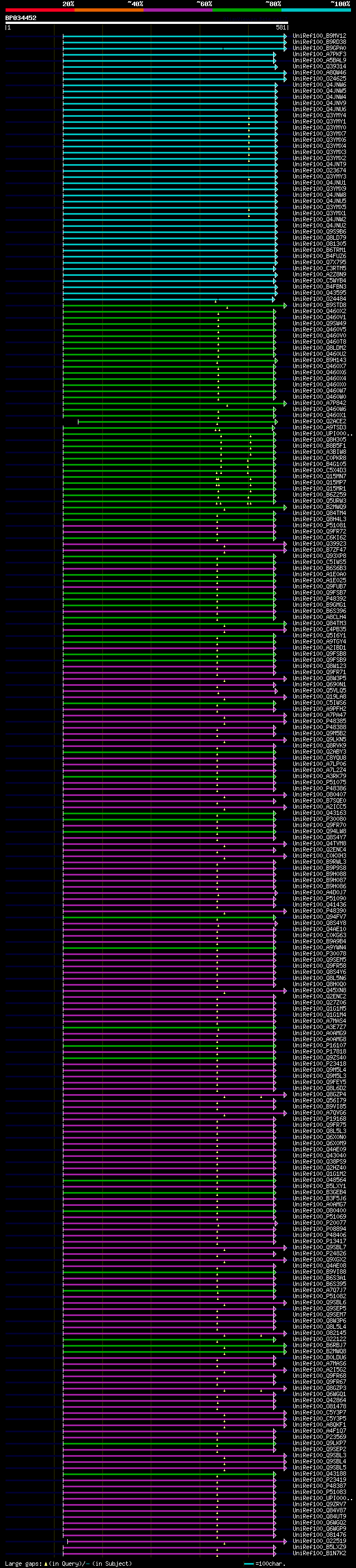Select hit UniRef100_B9H143
The width and height of the screenshot is (356, 1568).
[319, 360]
